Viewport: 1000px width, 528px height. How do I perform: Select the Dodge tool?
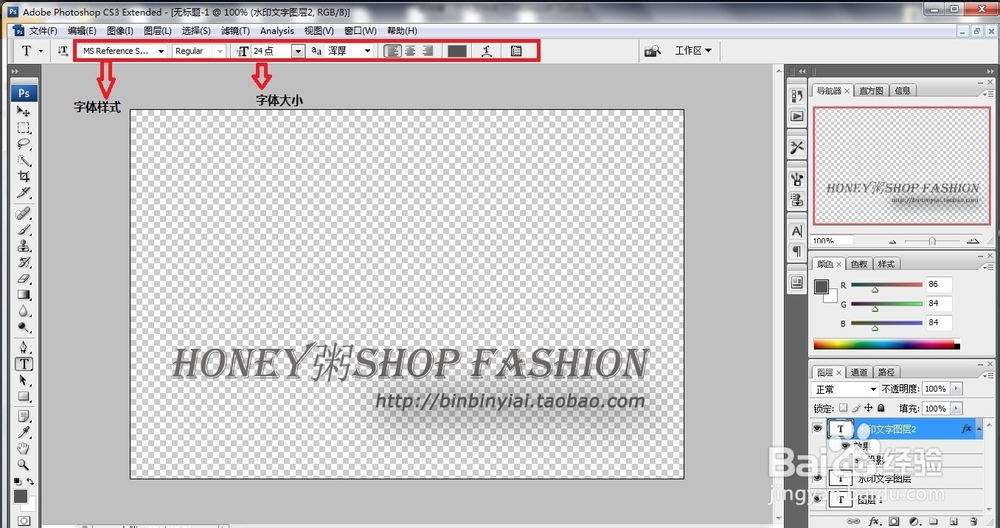click(x=24, y=328)
